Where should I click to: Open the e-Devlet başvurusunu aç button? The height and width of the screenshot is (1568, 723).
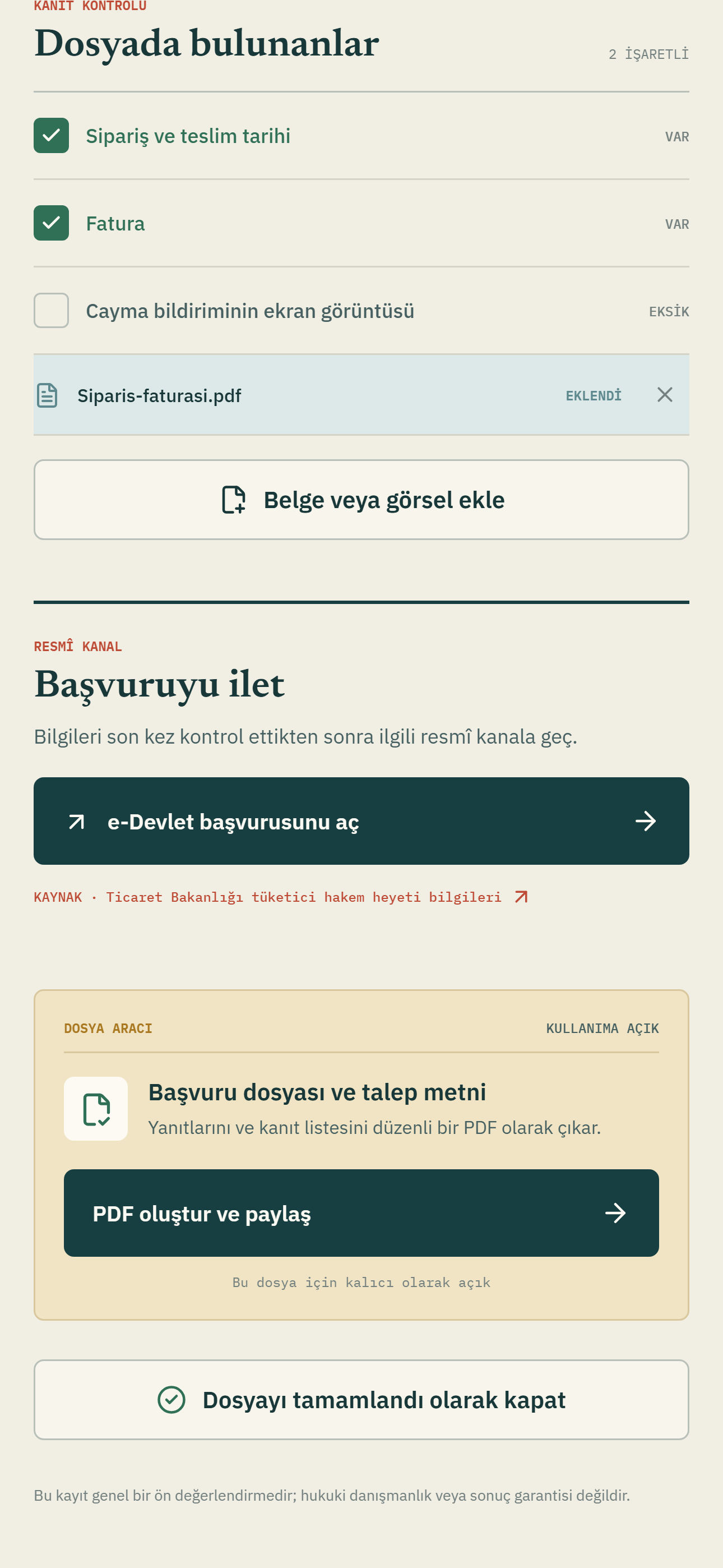point(361,821)
